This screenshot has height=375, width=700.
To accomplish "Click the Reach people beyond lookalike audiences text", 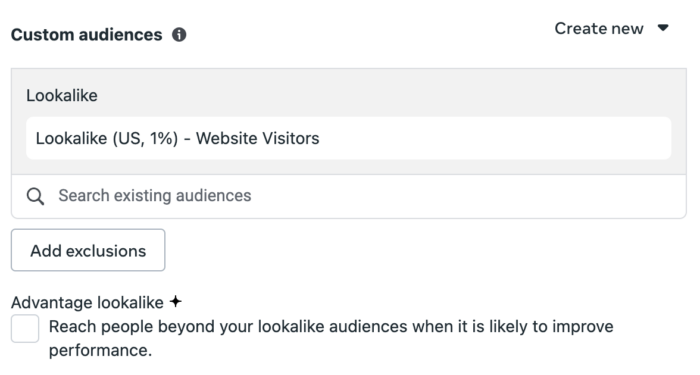I will [331, 338].
